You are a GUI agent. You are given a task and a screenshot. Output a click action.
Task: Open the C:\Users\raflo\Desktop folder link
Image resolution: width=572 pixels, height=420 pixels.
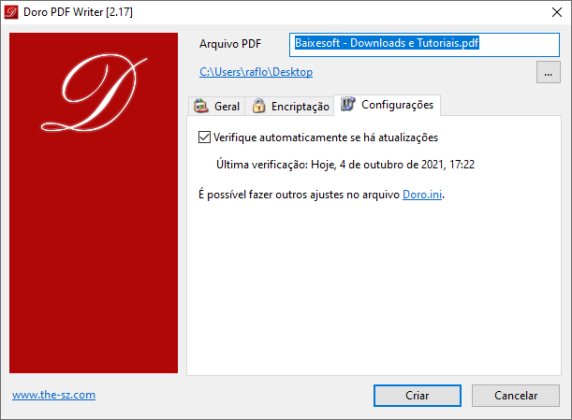(256, 72)
